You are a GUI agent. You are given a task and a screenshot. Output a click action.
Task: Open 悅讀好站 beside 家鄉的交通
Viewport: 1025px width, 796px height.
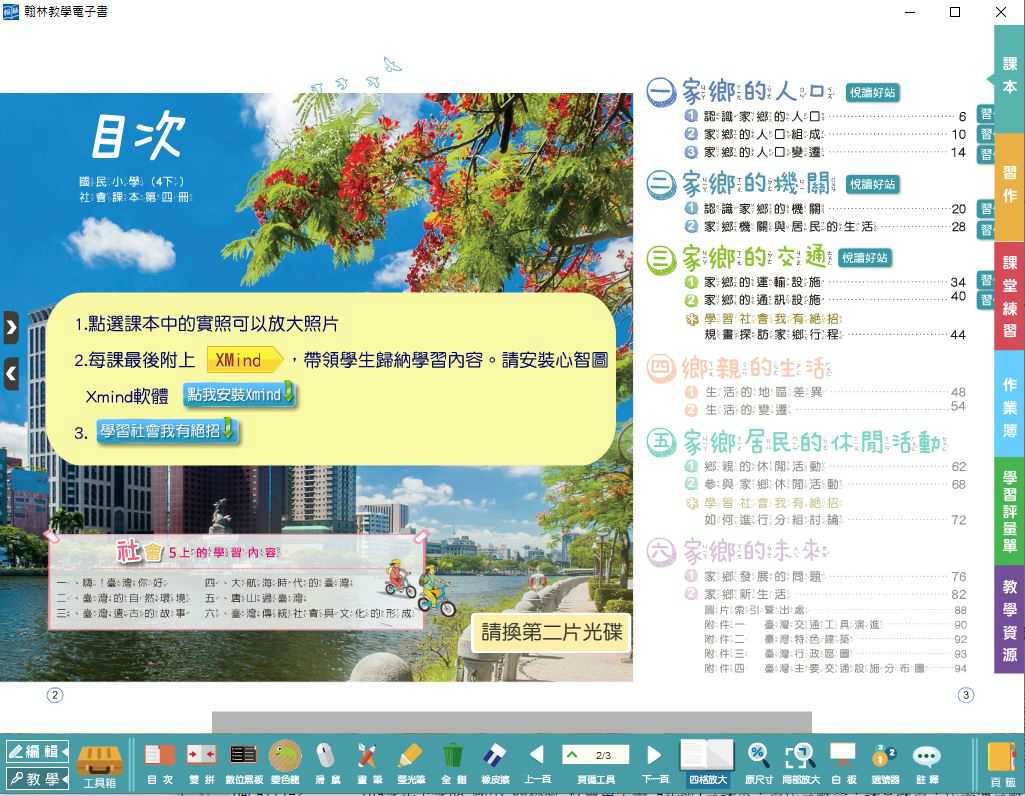pos(865,258)
